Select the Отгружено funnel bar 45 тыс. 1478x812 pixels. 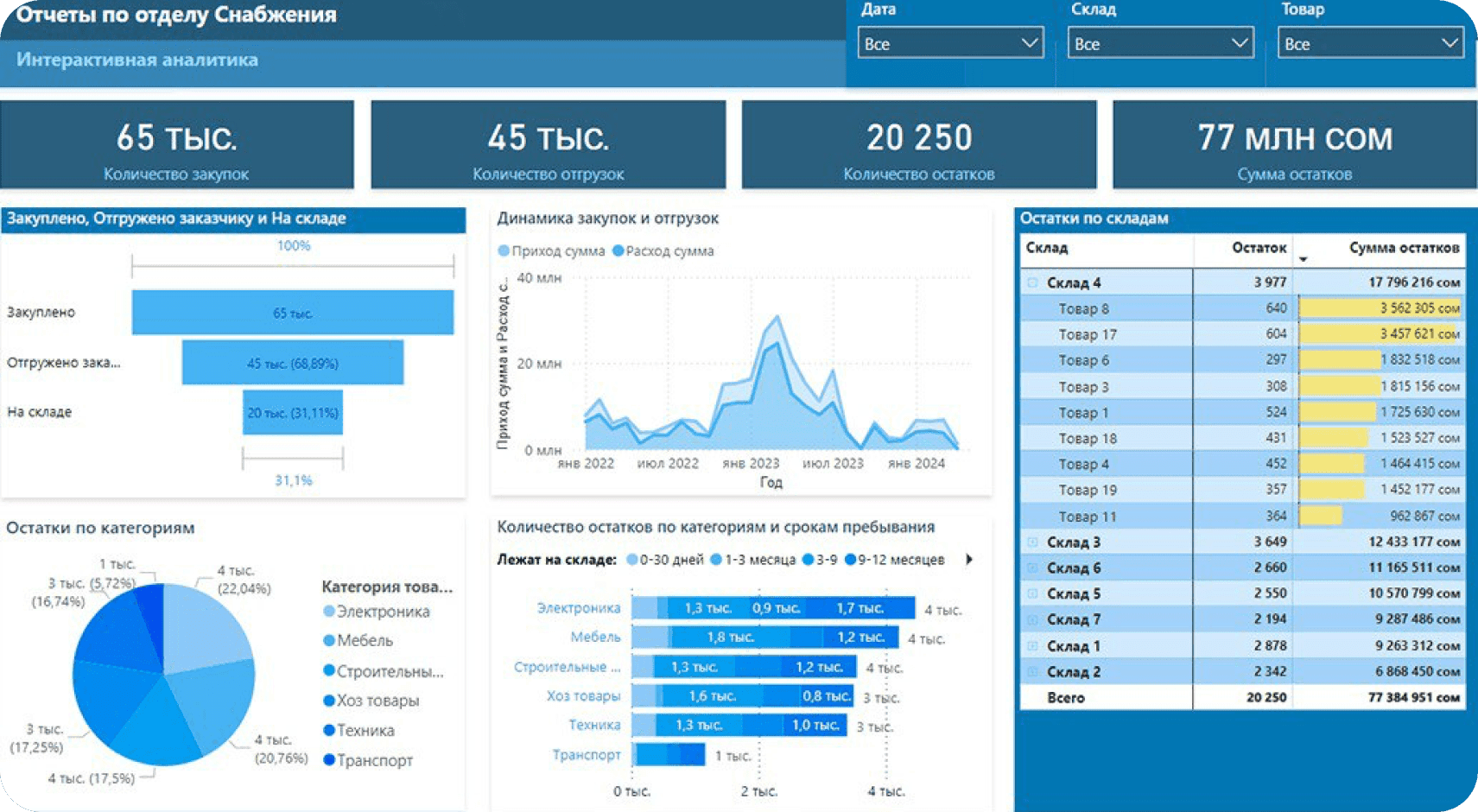coord(292,363)
